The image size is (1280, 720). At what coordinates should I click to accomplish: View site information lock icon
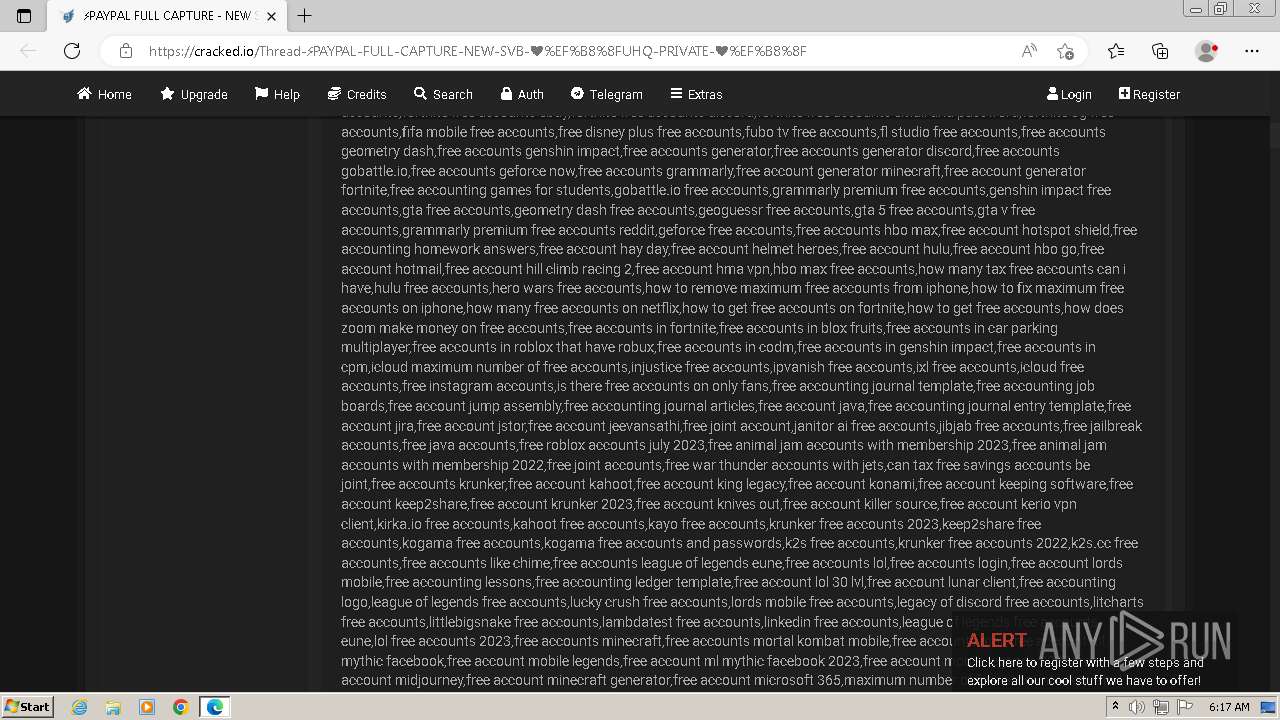pyautogui.click(x=125, y=51)
